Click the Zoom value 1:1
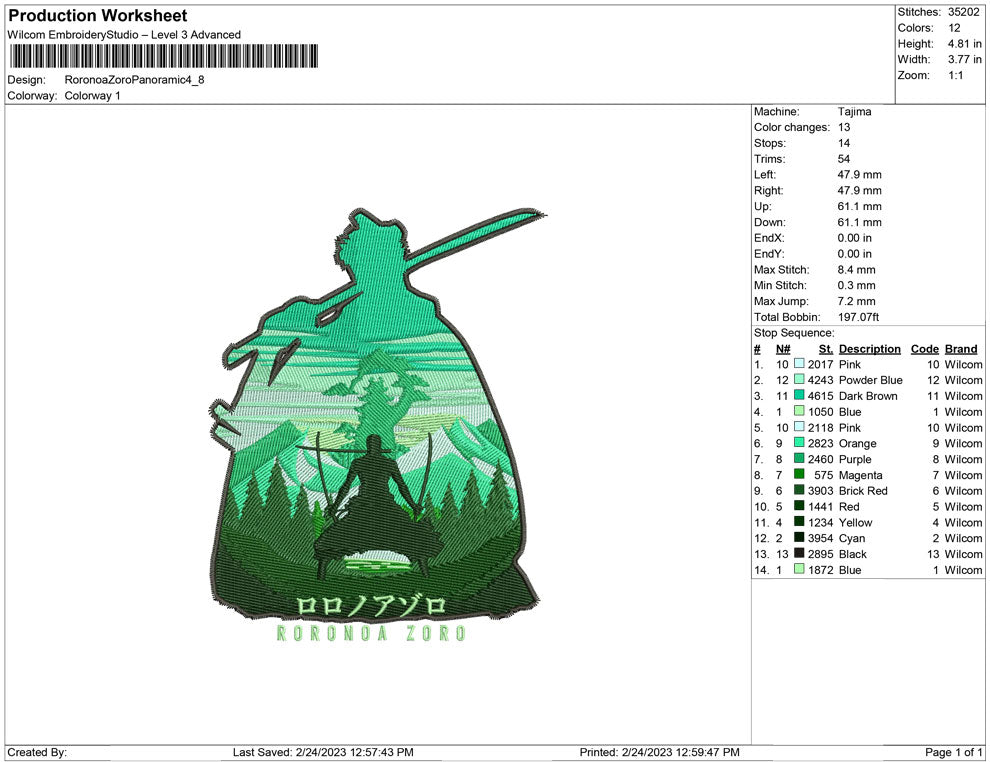Screen dimensions: 990x762 956,75
